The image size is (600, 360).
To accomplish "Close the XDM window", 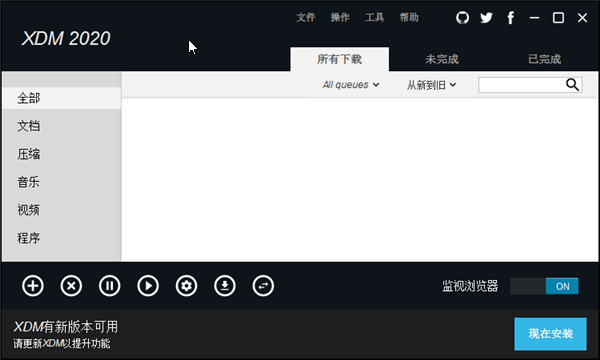I will pyautogui.click(x=582, y=18).
